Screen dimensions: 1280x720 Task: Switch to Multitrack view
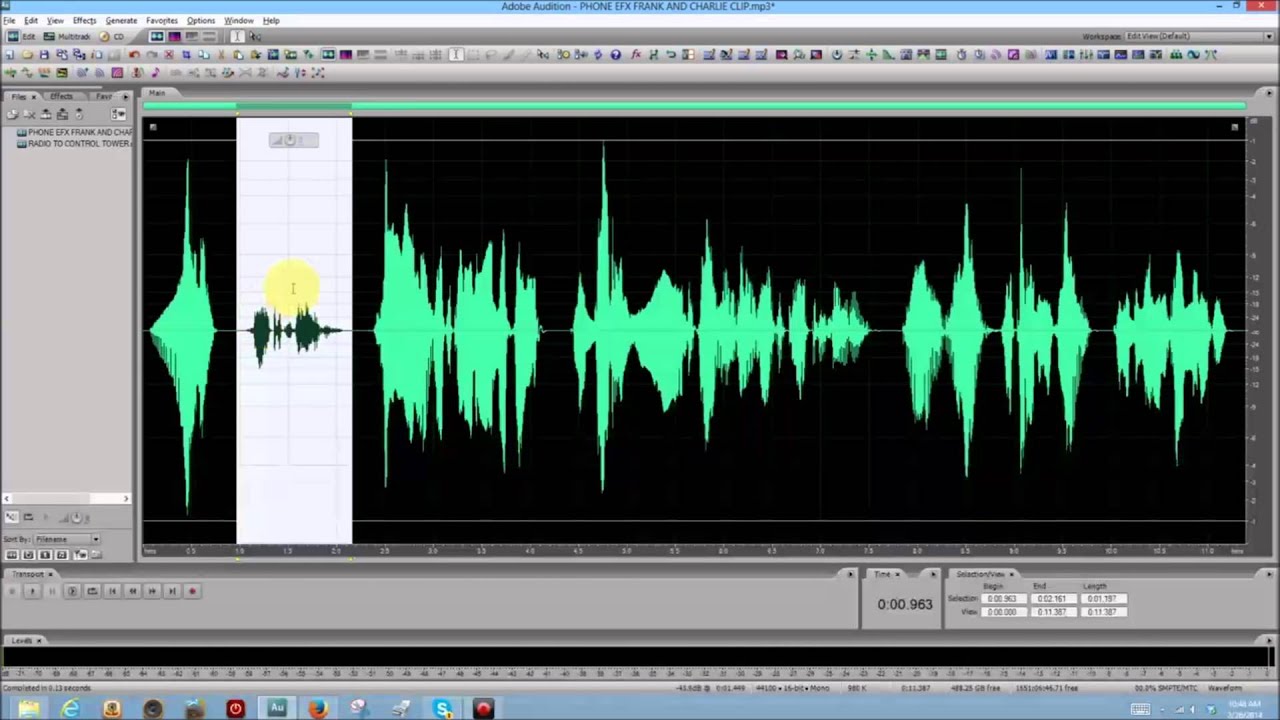67,36
